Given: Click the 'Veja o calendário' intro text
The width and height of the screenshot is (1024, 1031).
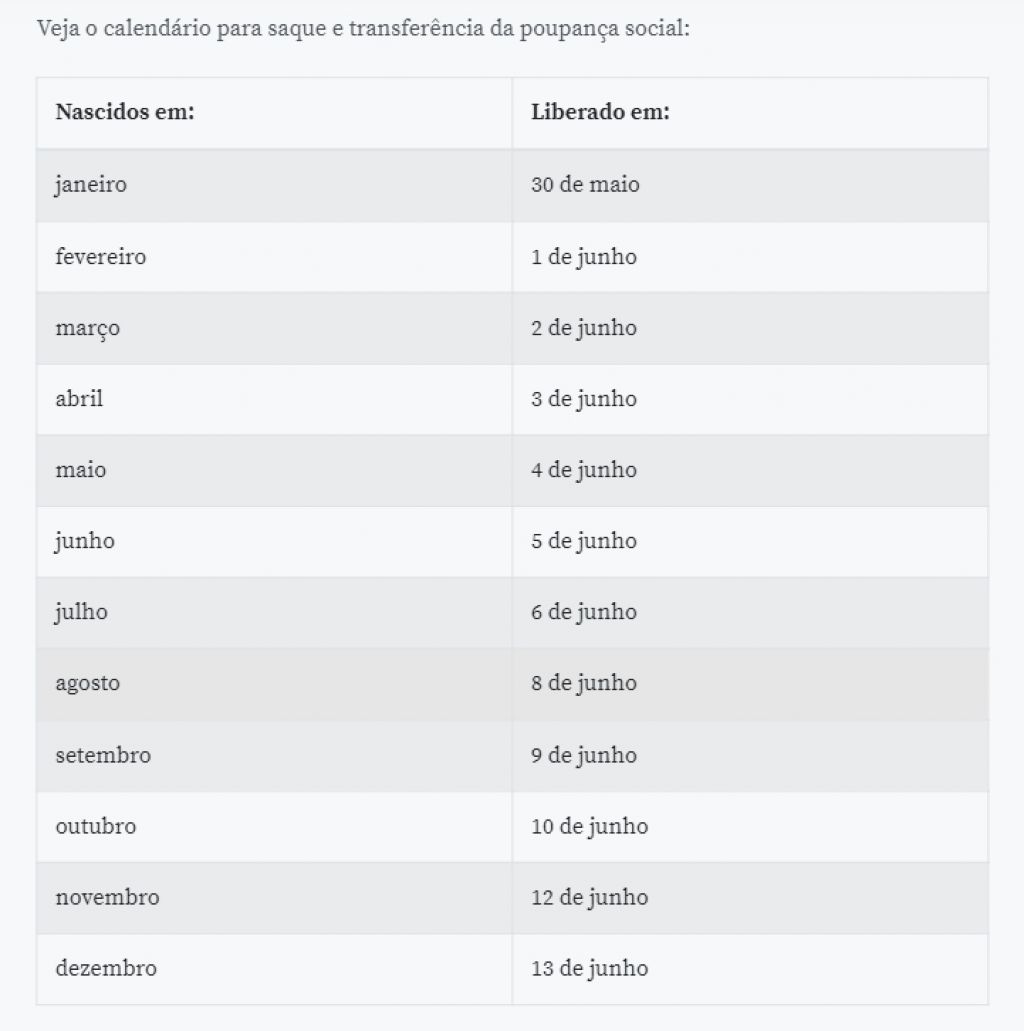Looking at the screenshot, I should (363, 29).
